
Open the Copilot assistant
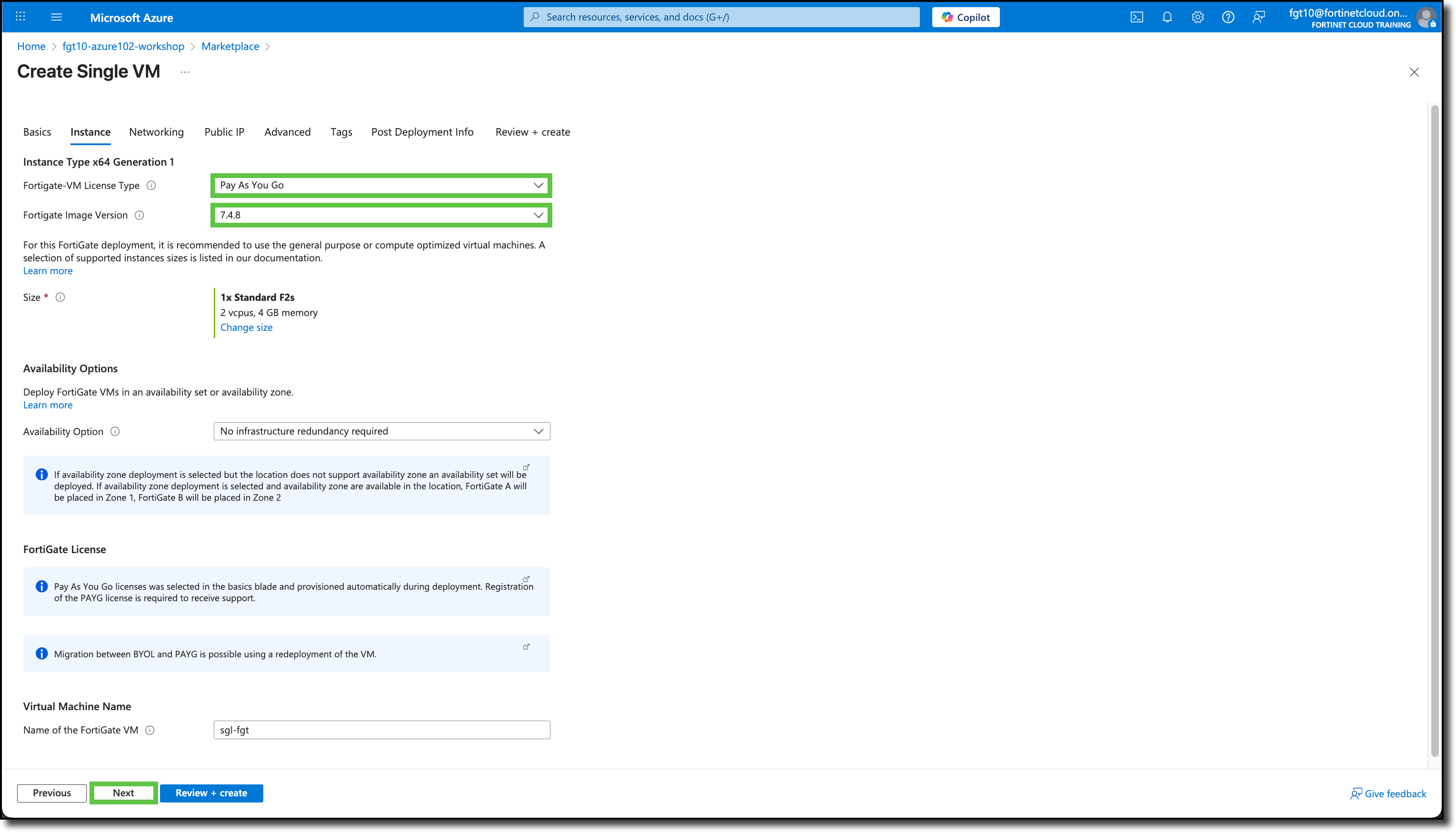pyautogui.click(x=965, y=17)
